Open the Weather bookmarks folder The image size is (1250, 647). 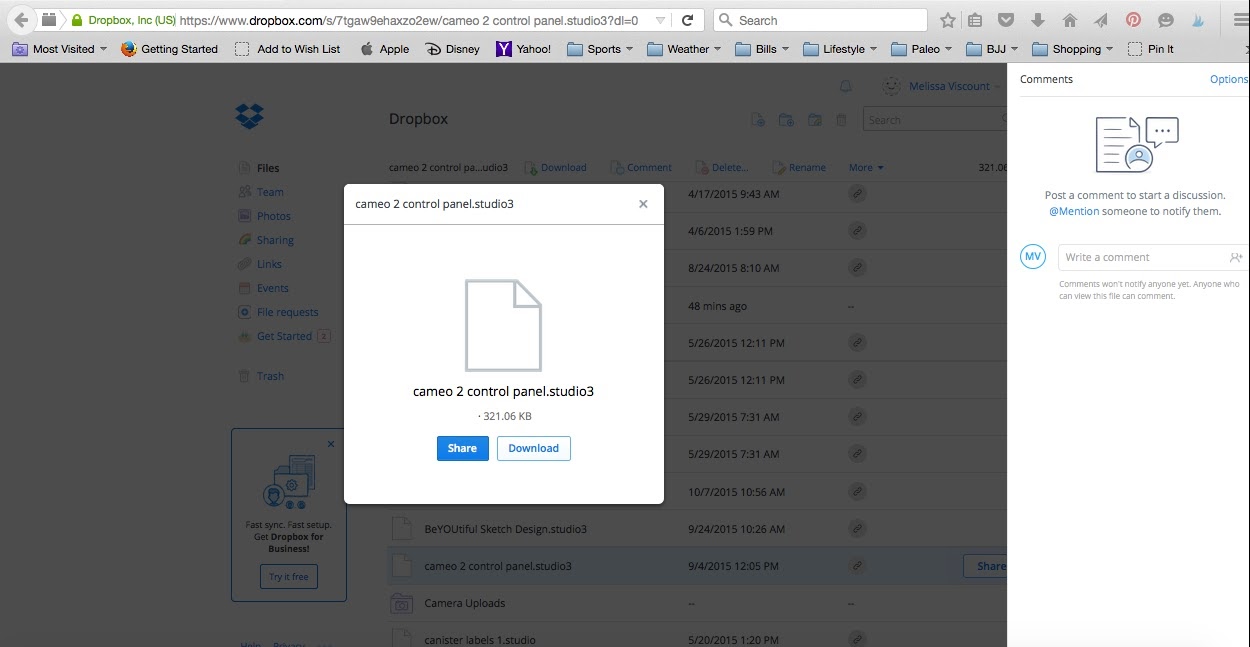[x=685, y=49]
